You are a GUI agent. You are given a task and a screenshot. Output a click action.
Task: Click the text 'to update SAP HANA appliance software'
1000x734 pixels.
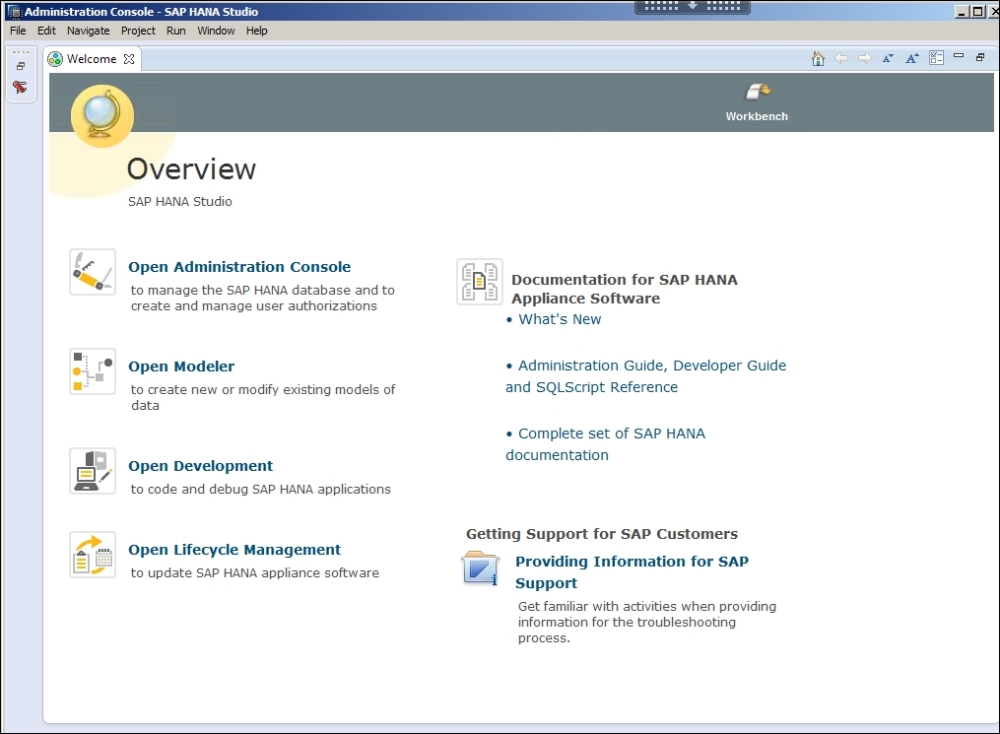click(255, 573)
